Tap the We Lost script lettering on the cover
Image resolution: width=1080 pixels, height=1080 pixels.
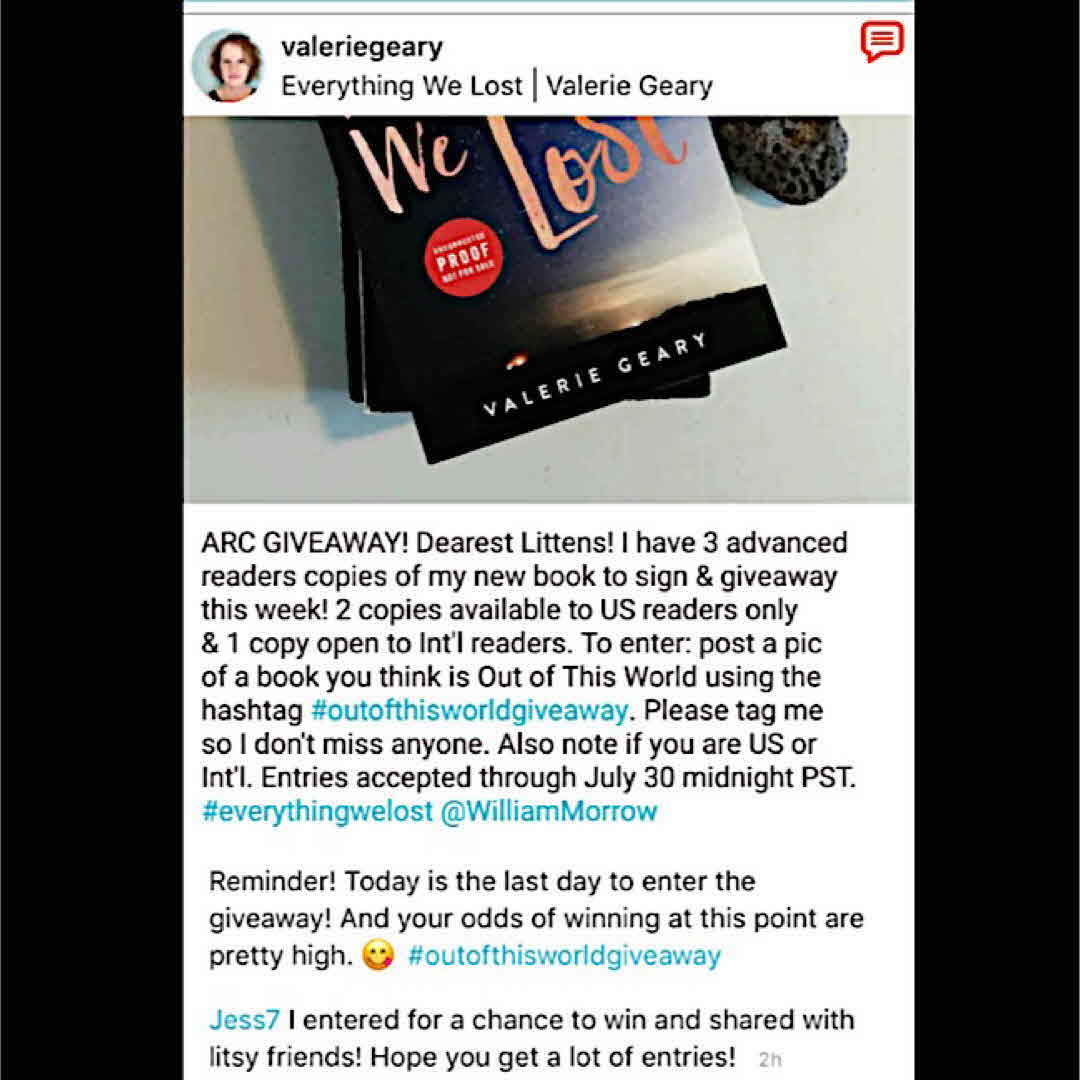tap(517, 176)
